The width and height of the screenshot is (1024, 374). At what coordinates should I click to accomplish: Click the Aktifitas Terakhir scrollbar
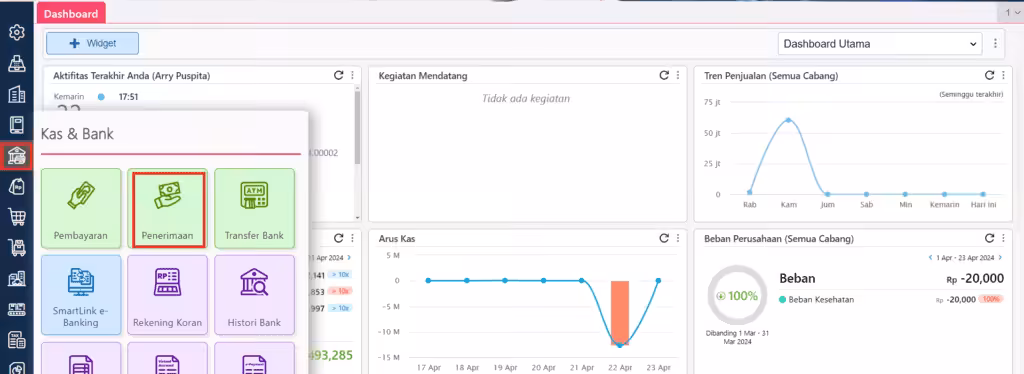[x=357, y=153]
